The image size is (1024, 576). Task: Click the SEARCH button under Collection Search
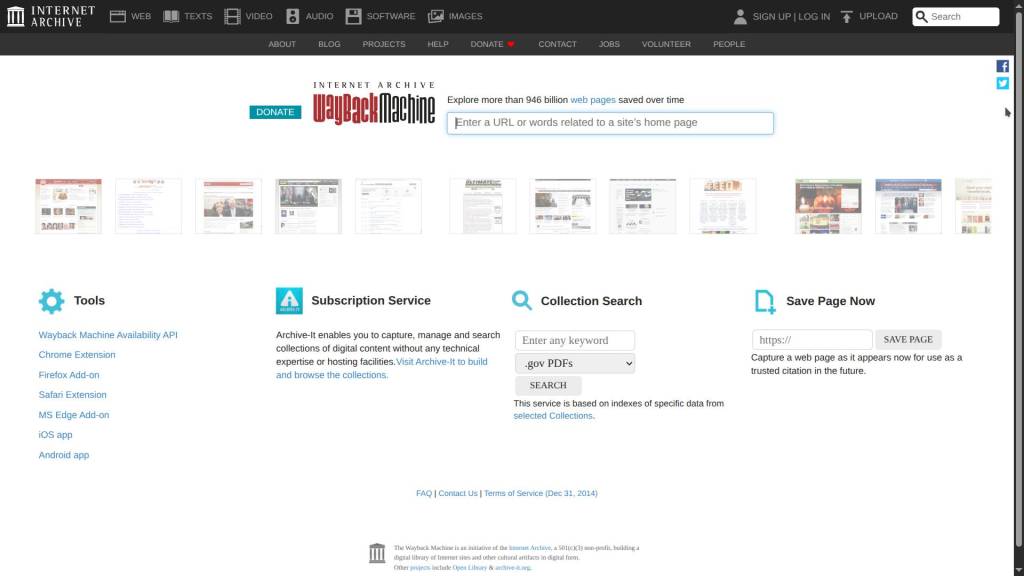pyautogui.click(x=548, y=385)
